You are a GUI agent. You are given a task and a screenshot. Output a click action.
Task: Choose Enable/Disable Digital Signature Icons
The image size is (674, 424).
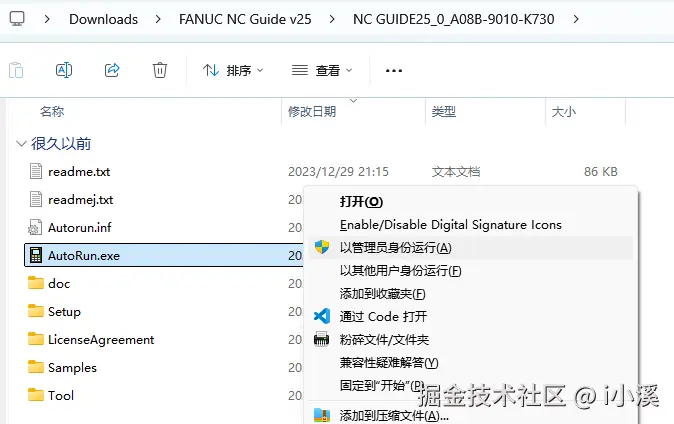pos(450,224)
